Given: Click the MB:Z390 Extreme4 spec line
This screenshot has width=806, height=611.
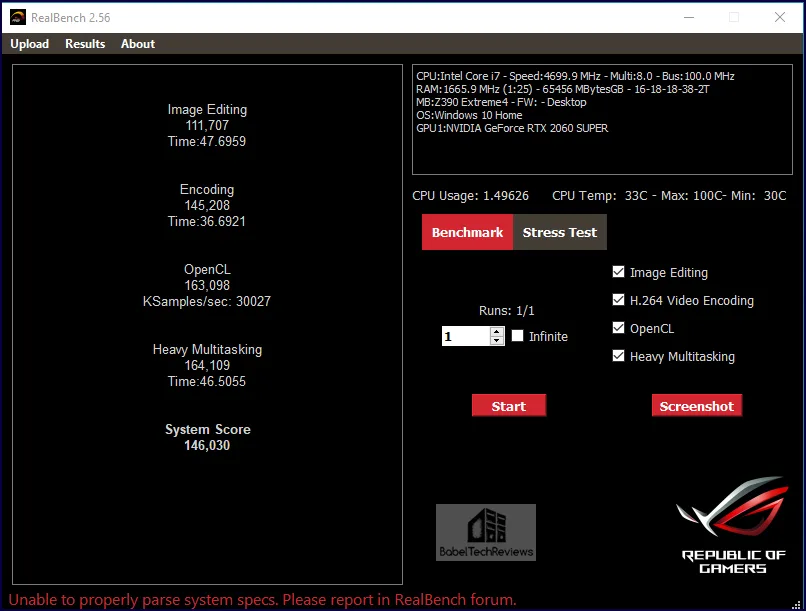Looking at the screenshot, I should (501, 102).
